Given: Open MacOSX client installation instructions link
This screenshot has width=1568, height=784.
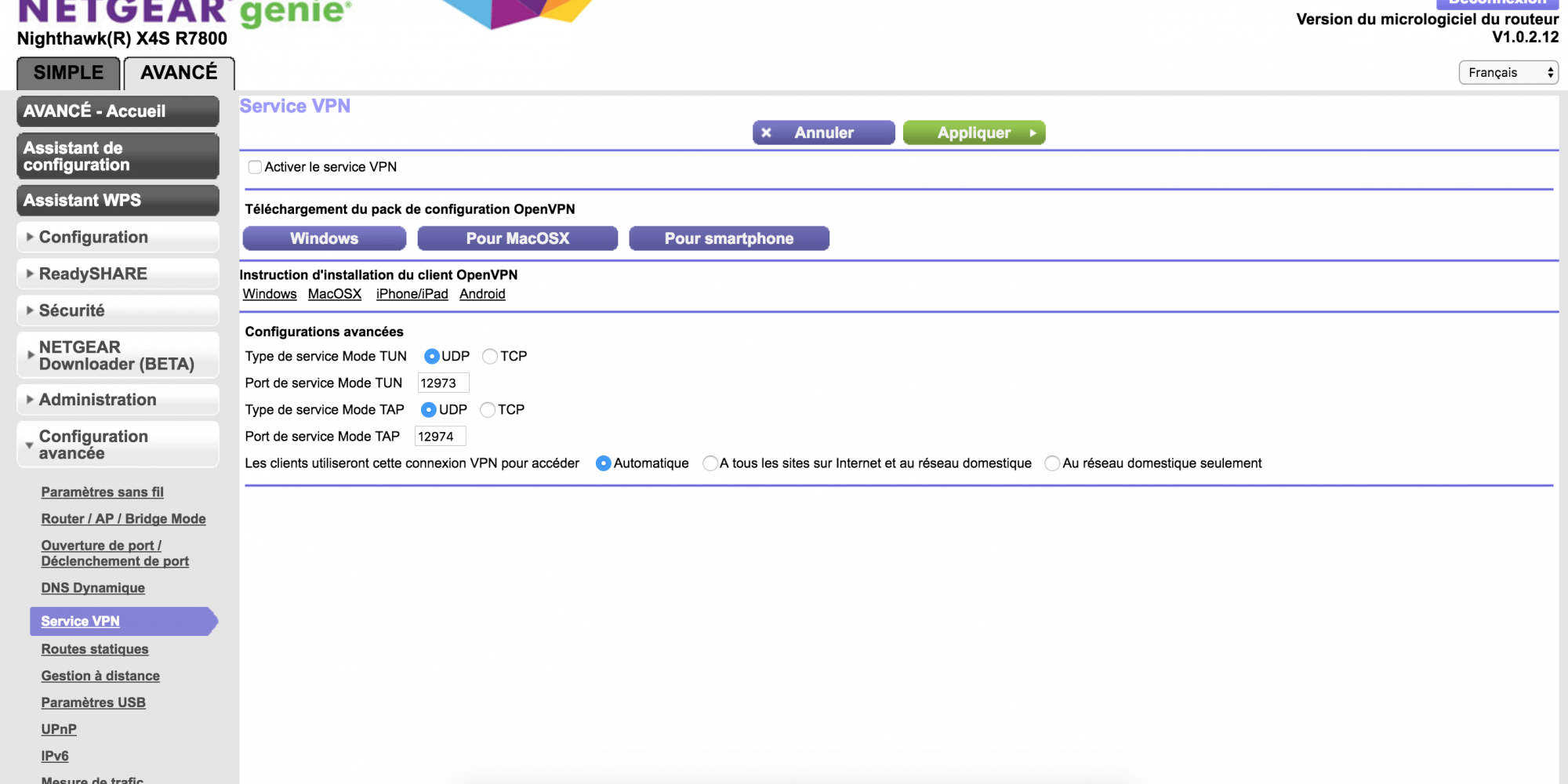Looking at the screenshot, I should tap(335, 294).
